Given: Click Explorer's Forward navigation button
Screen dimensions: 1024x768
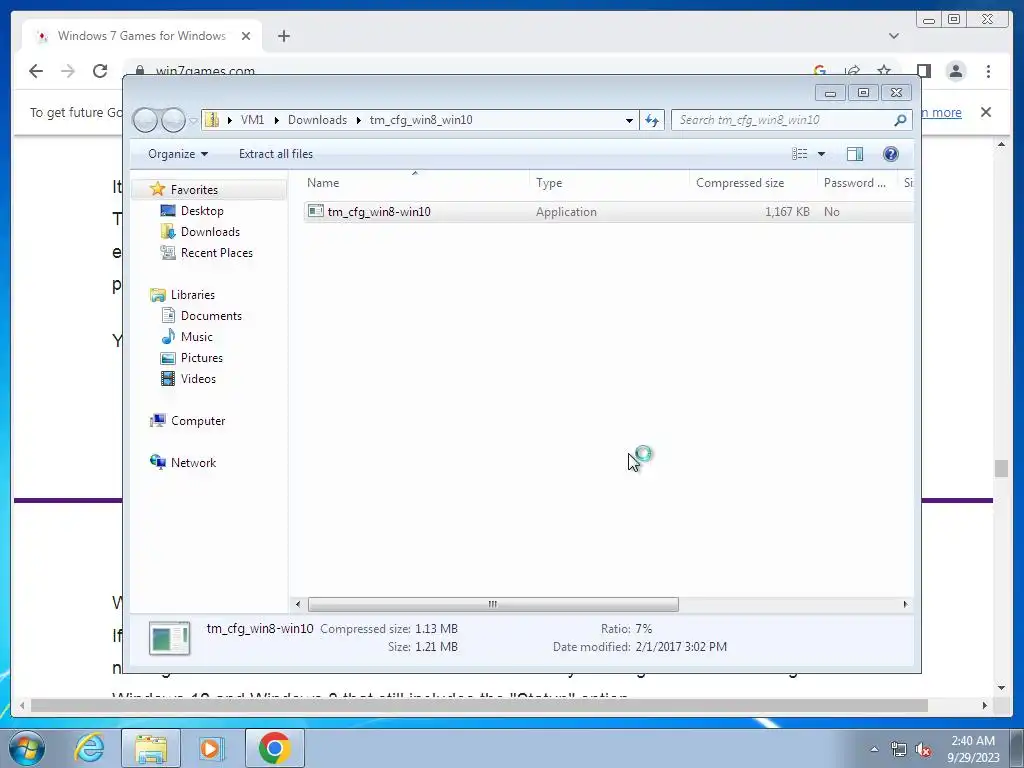Looking at the screenshot, I should click(173, 120).
